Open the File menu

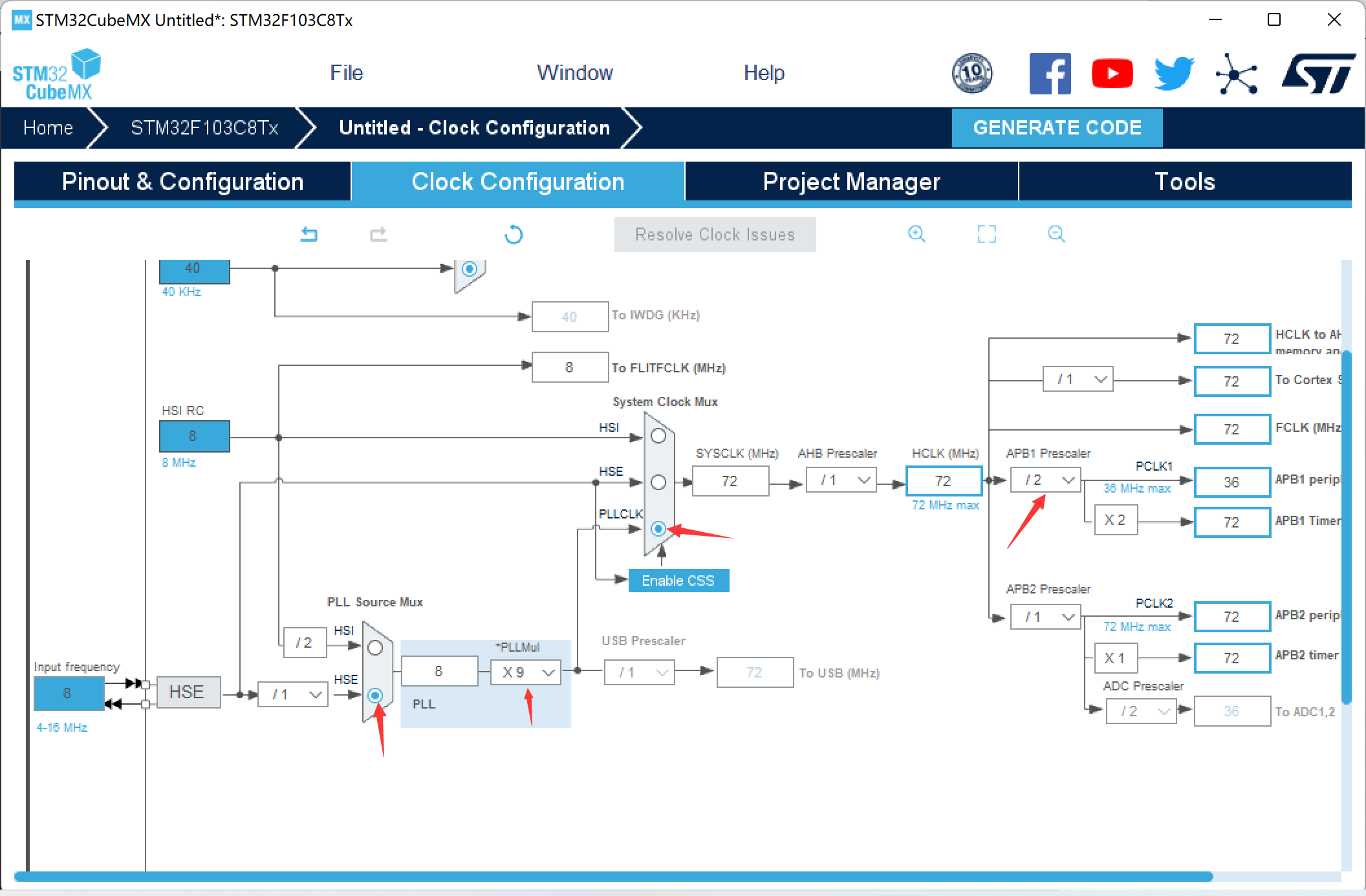tap(347, 72)
